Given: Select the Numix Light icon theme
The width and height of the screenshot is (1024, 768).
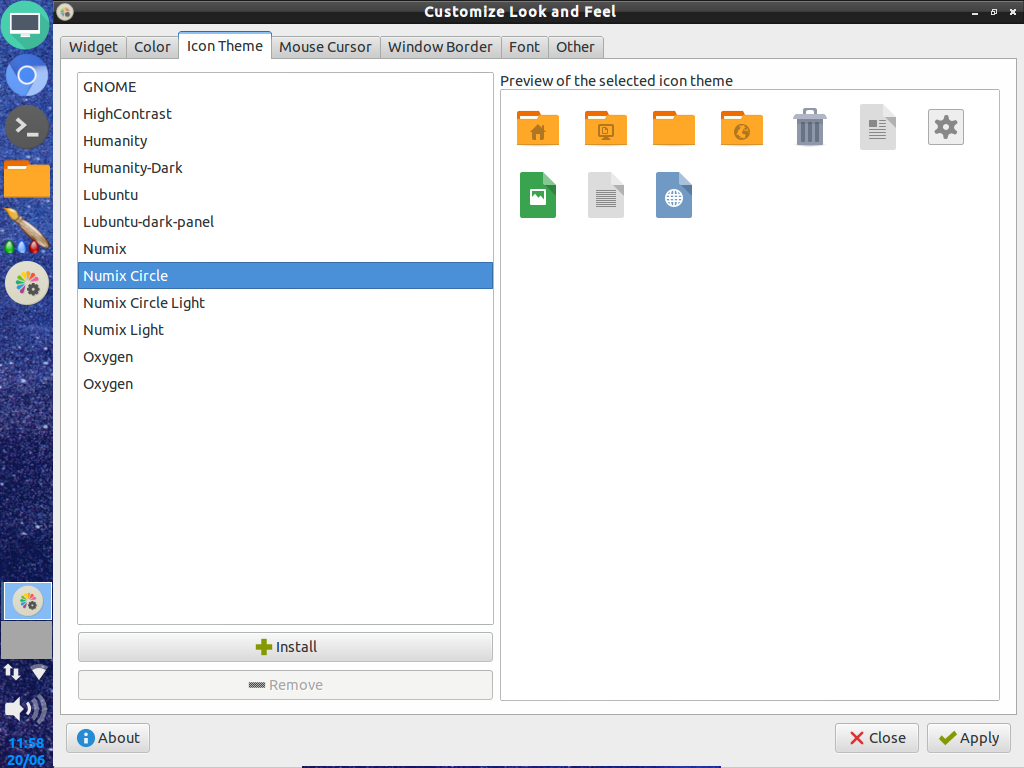Looking at the screenshot, I should 123,329.
